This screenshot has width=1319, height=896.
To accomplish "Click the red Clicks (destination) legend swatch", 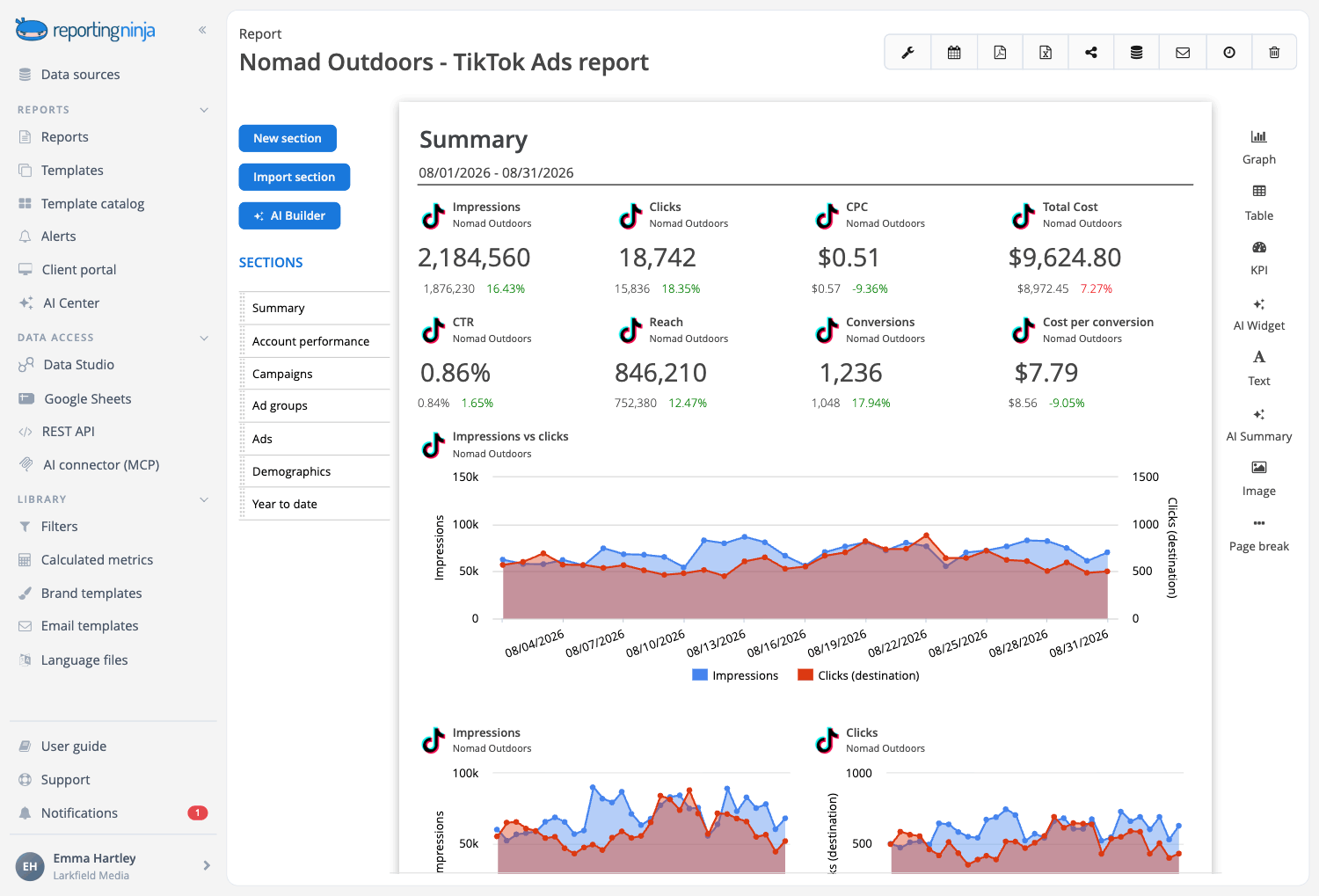I will (x=805, y=675).
